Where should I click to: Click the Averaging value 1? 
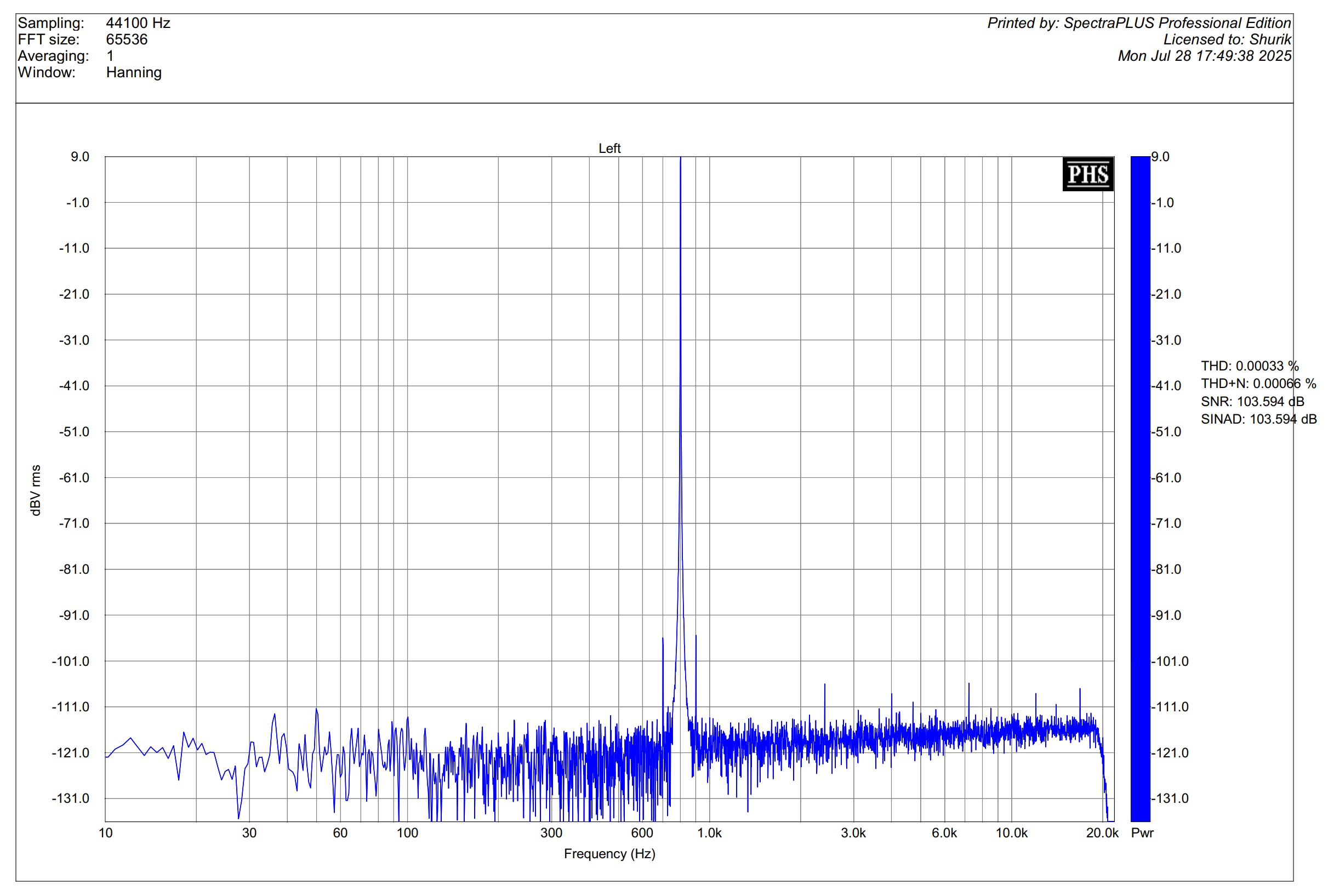[110, 56]
